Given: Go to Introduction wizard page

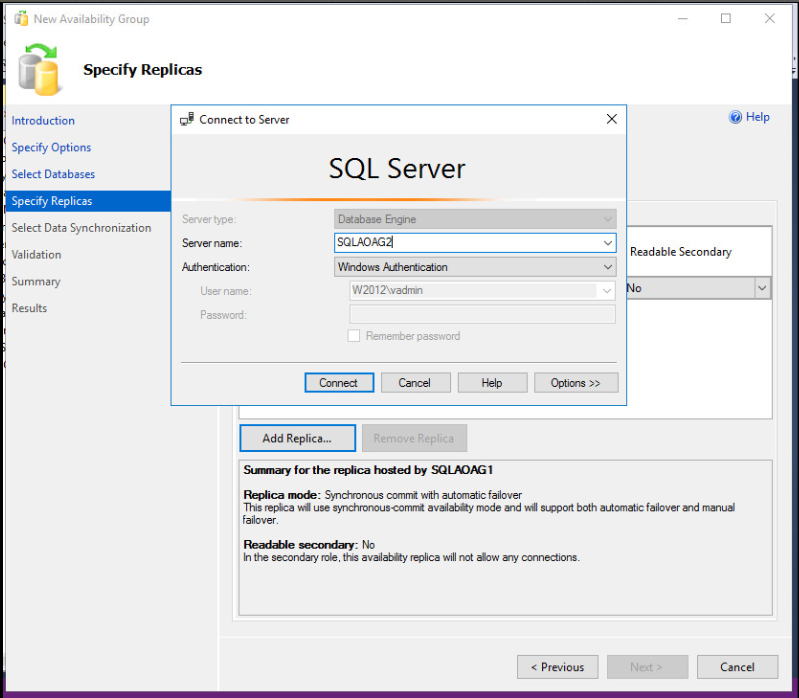Looking at the screenshot, I should pyautogui.click(x=43, y=121).
